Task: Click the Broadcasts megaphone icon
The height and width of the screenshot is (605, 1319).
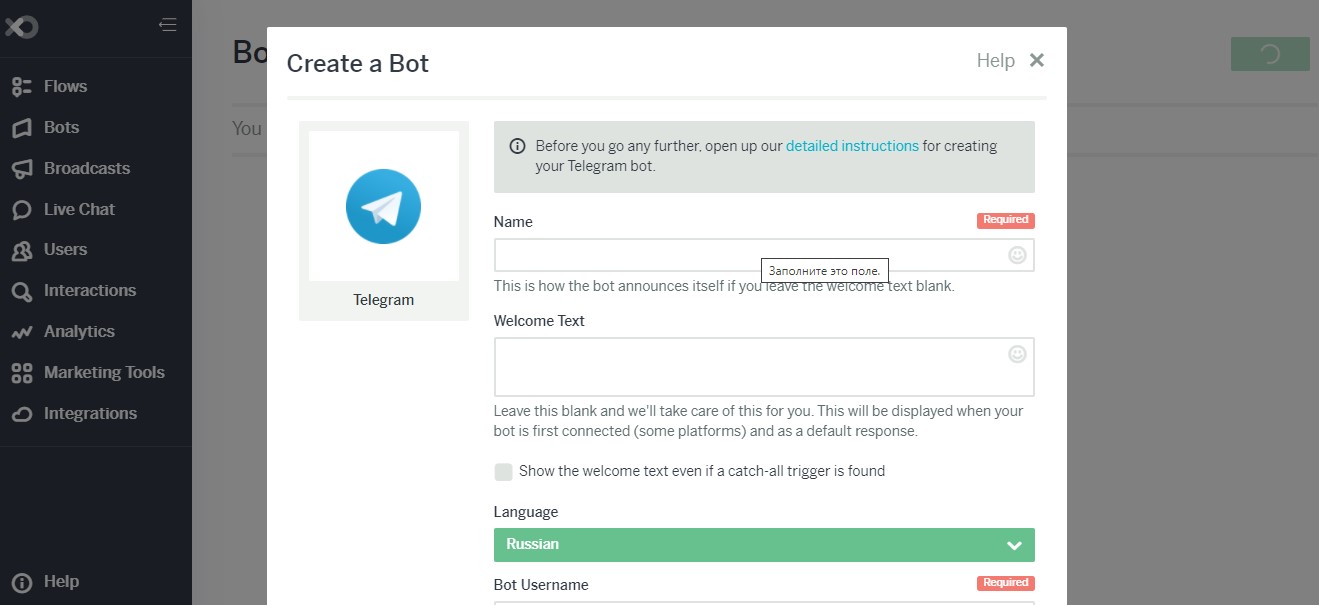Action: (x=22, y=169)
